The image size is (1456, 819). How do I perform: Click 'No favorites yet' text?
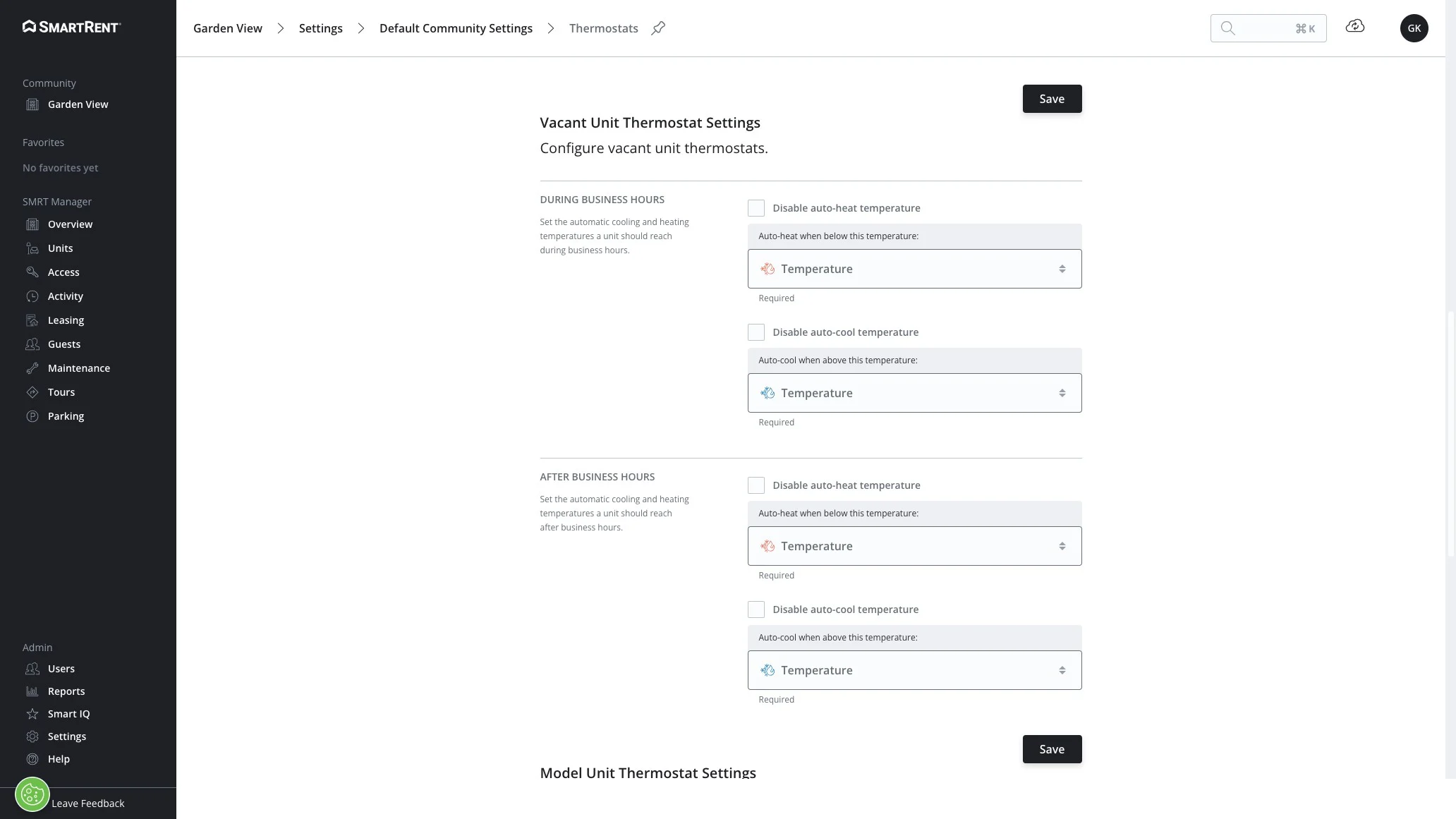(60, 168)
